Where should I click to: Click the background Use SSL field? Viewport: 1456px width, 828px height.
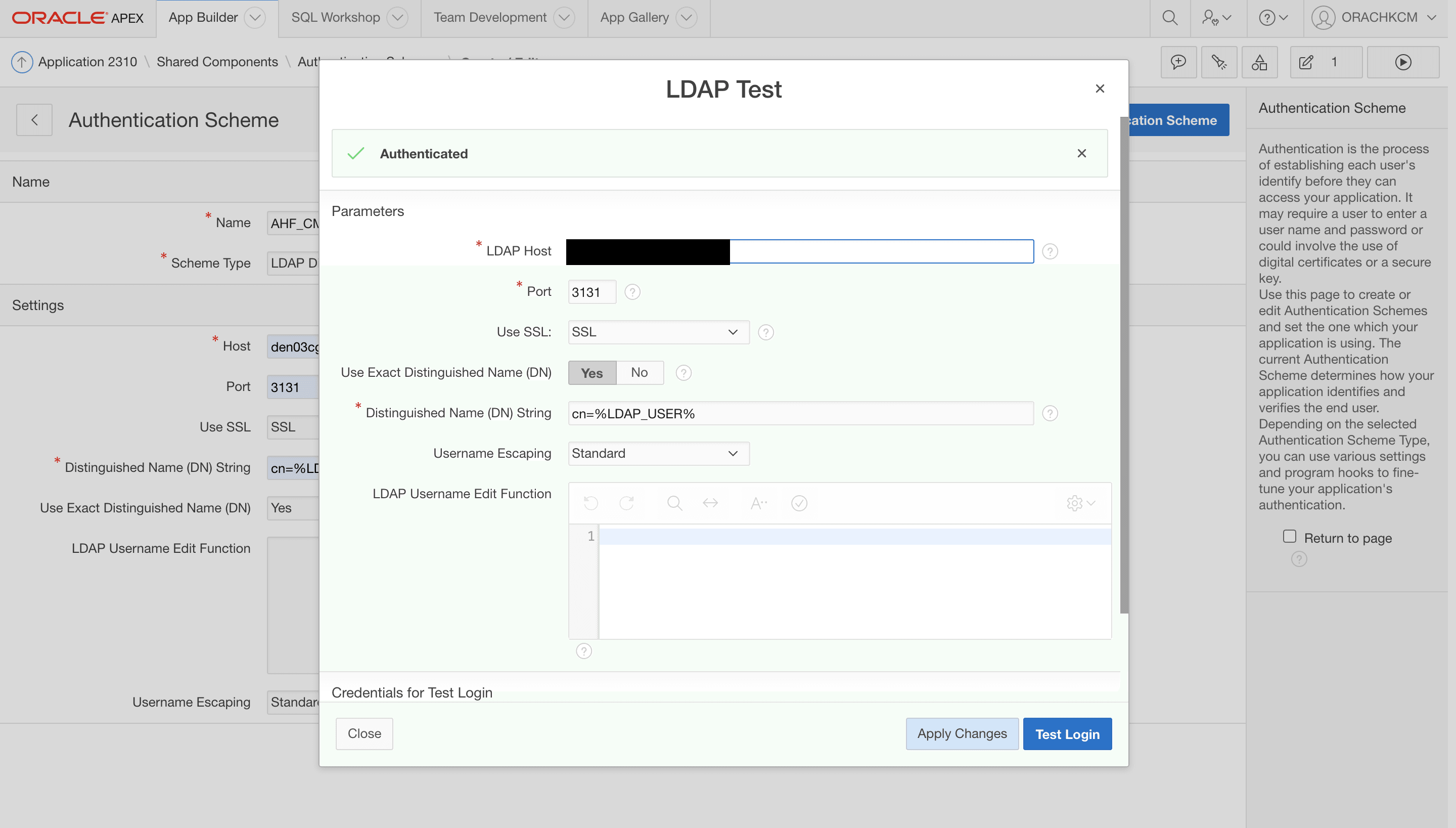[293, 427]
